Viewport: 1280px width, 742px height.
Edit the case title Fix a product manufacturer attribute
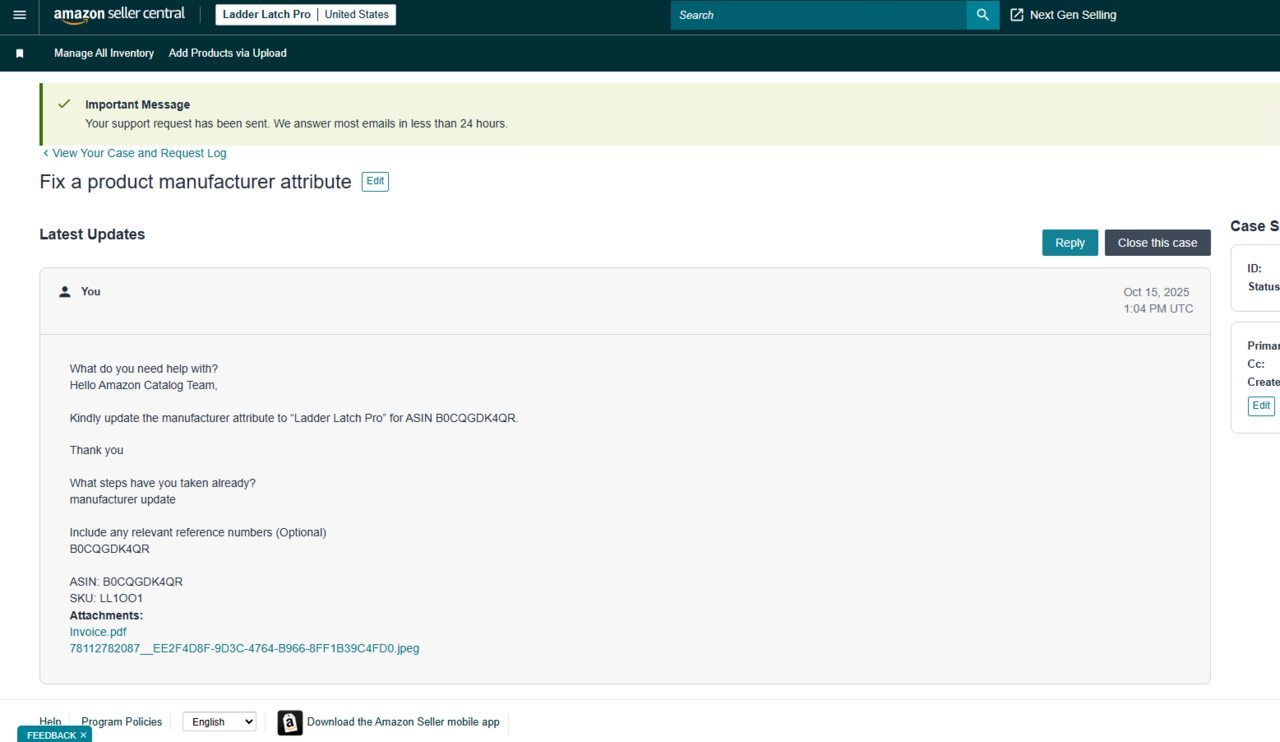coord(374,181)
